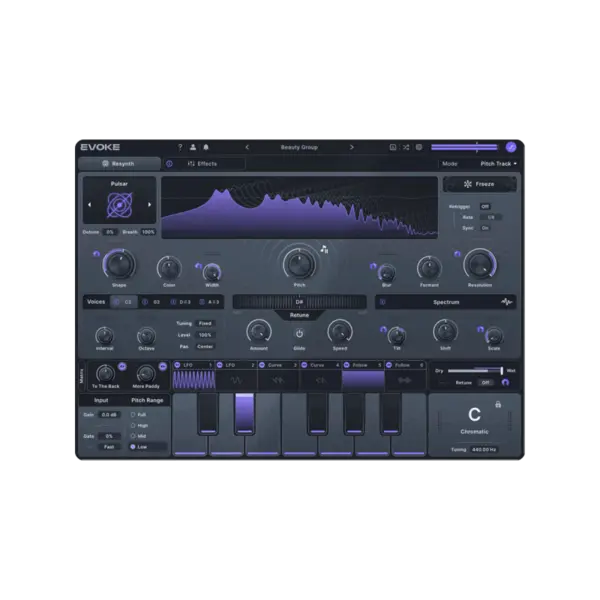The width and height of the screenshot is (600, 600).
Task: Select the Curve 3 modulator tab
Action: click(x=278, y=365)
